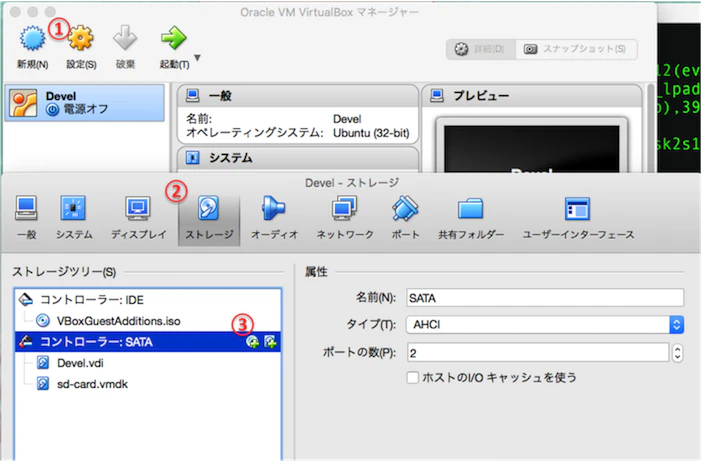
Task: Click the SATA controller icon
Action: coord(26,342)
